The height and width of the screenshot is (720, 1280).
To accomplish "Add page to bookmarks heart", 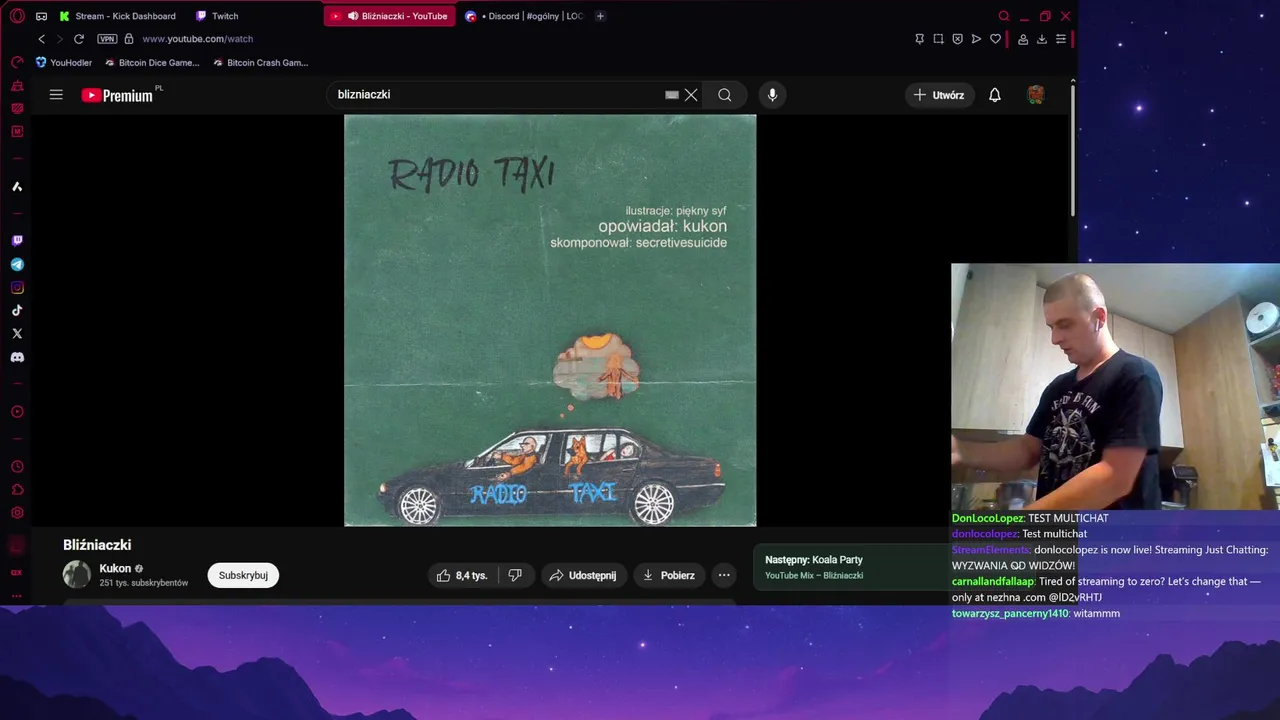I will 995,39.
